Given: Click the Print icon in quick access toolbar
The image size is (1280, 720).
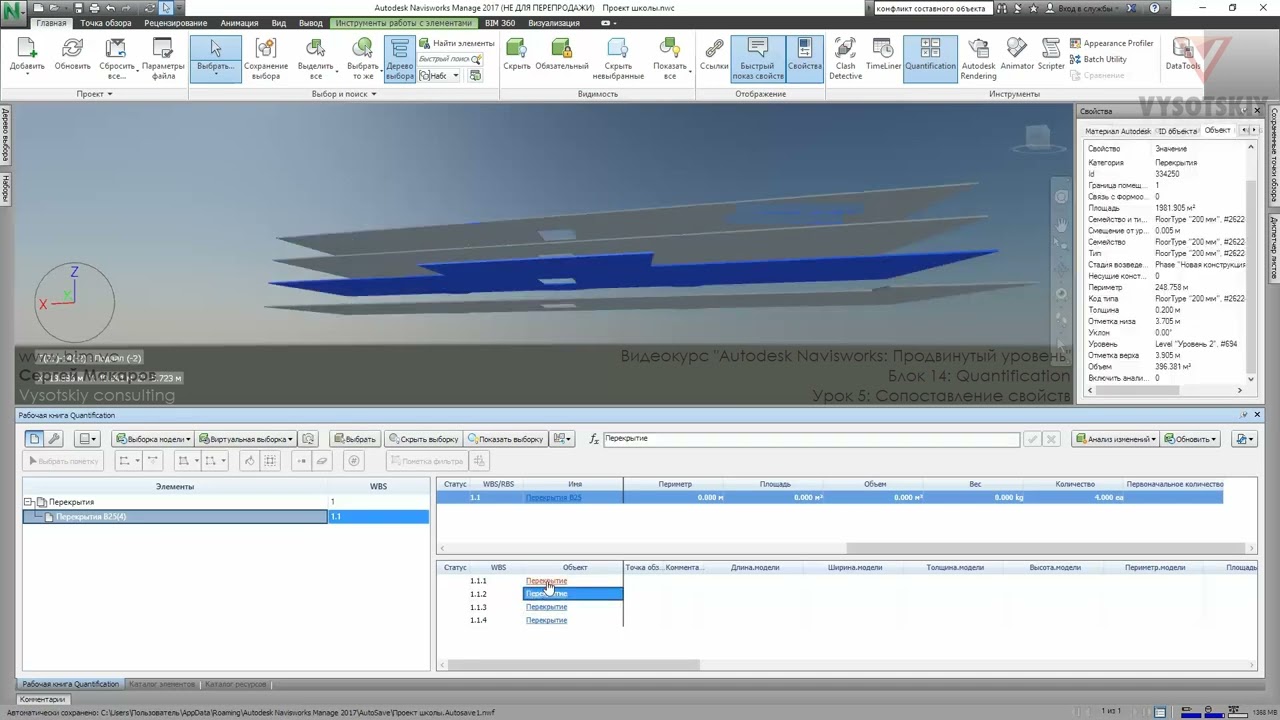Looking at the screenshot, I should pos(94,8).
